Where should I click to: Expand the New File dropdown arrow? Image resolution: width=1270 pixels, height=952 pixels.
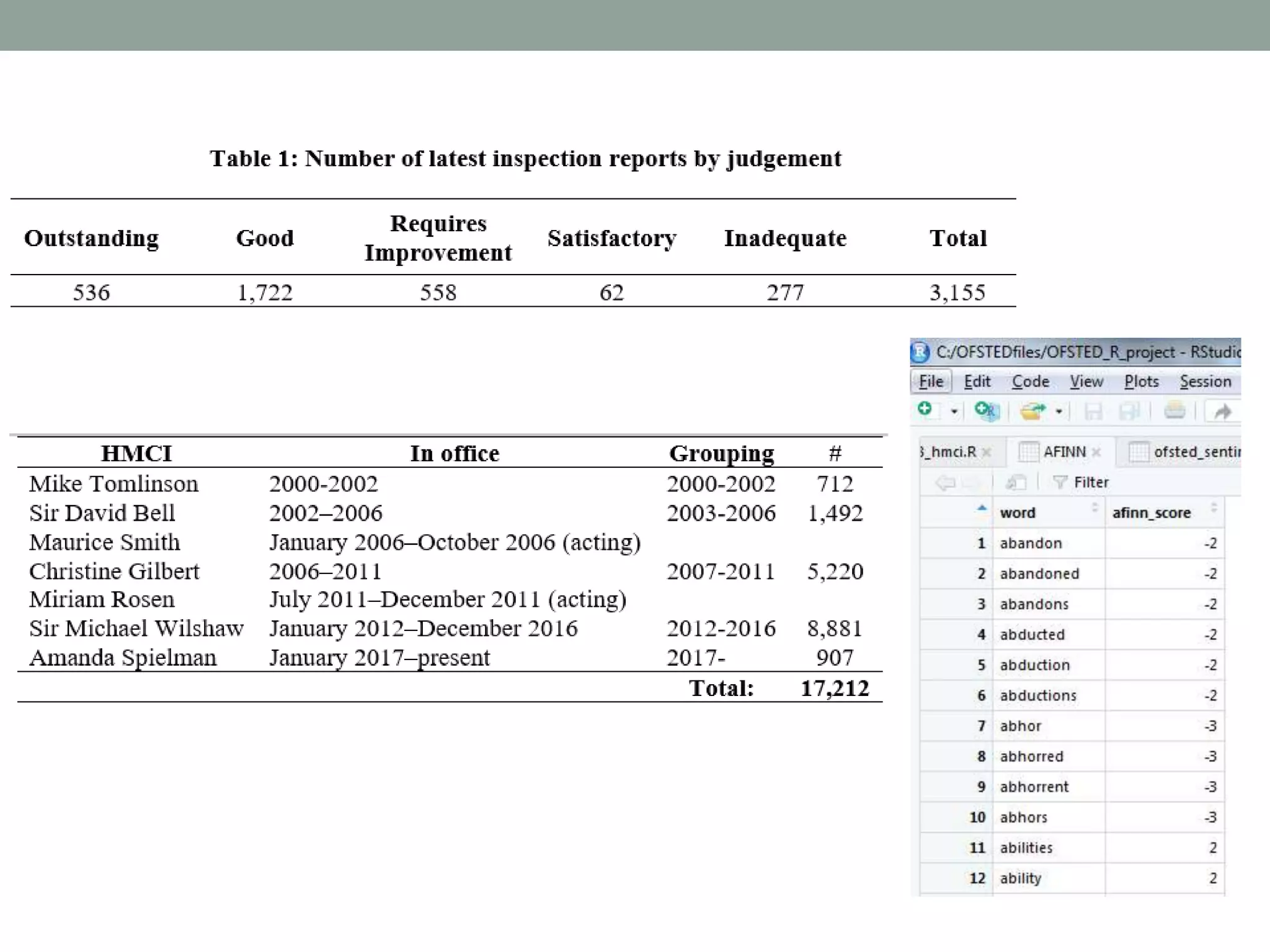[954, 412]
